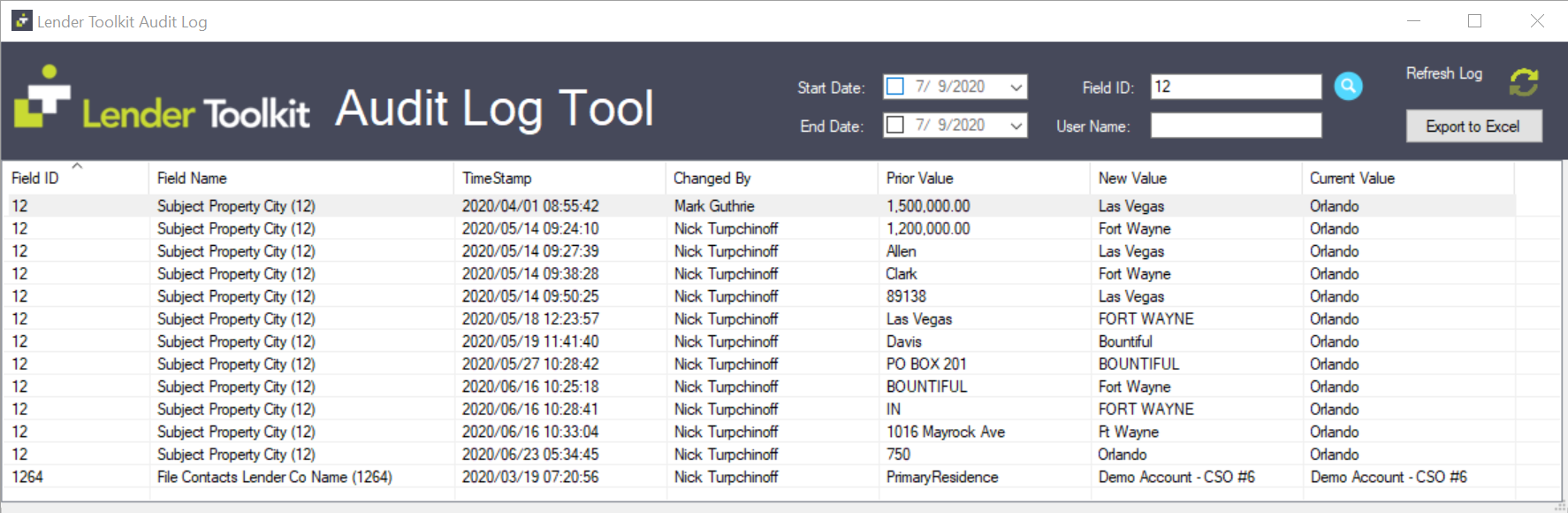1568x513 pixels.
Task: Select the Field ID 1264 cell
Action: (x=27, y=477)
